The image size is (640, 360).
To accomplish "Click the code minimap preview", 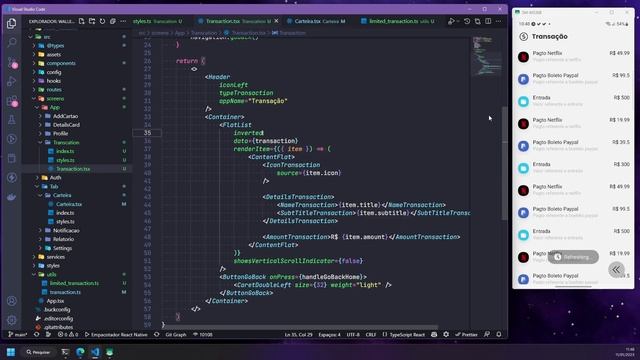I will point(487,56).
